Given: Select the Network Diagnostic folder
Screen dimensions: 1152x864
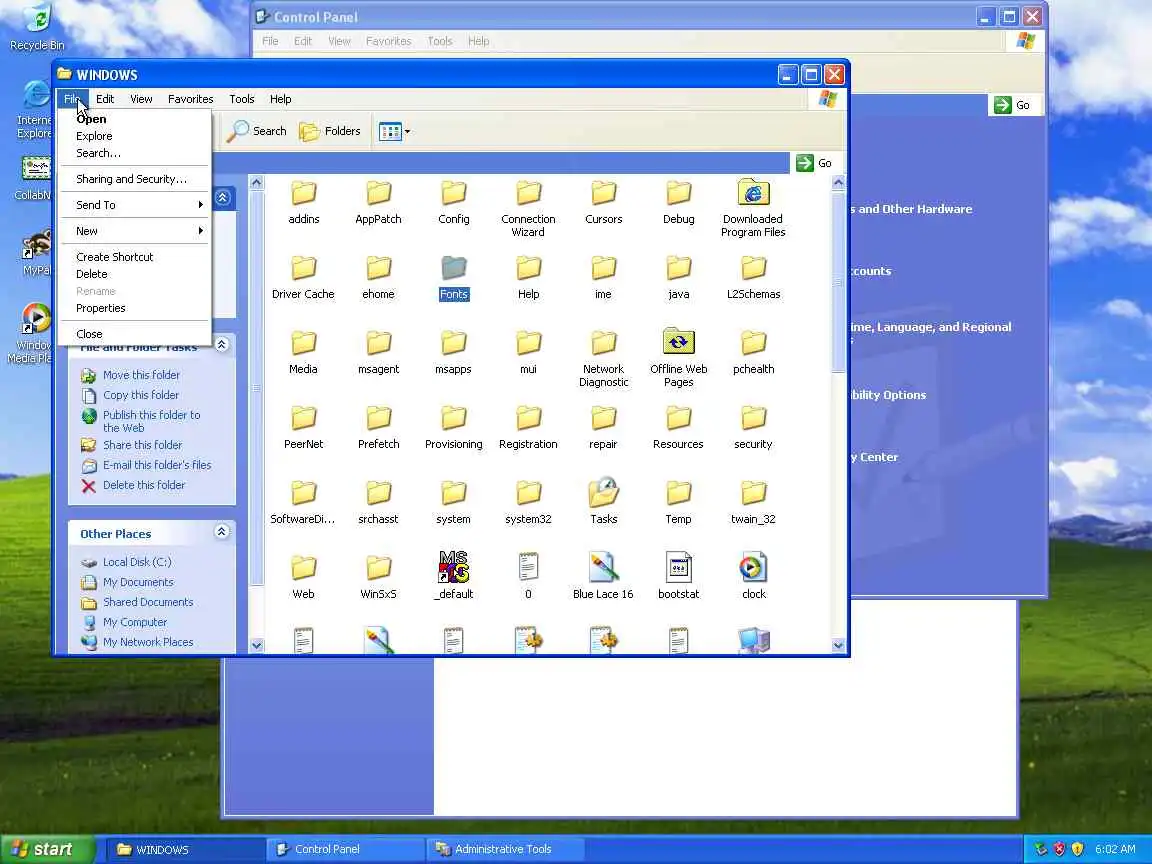Looking at the screenshot, I should point(603,359).
